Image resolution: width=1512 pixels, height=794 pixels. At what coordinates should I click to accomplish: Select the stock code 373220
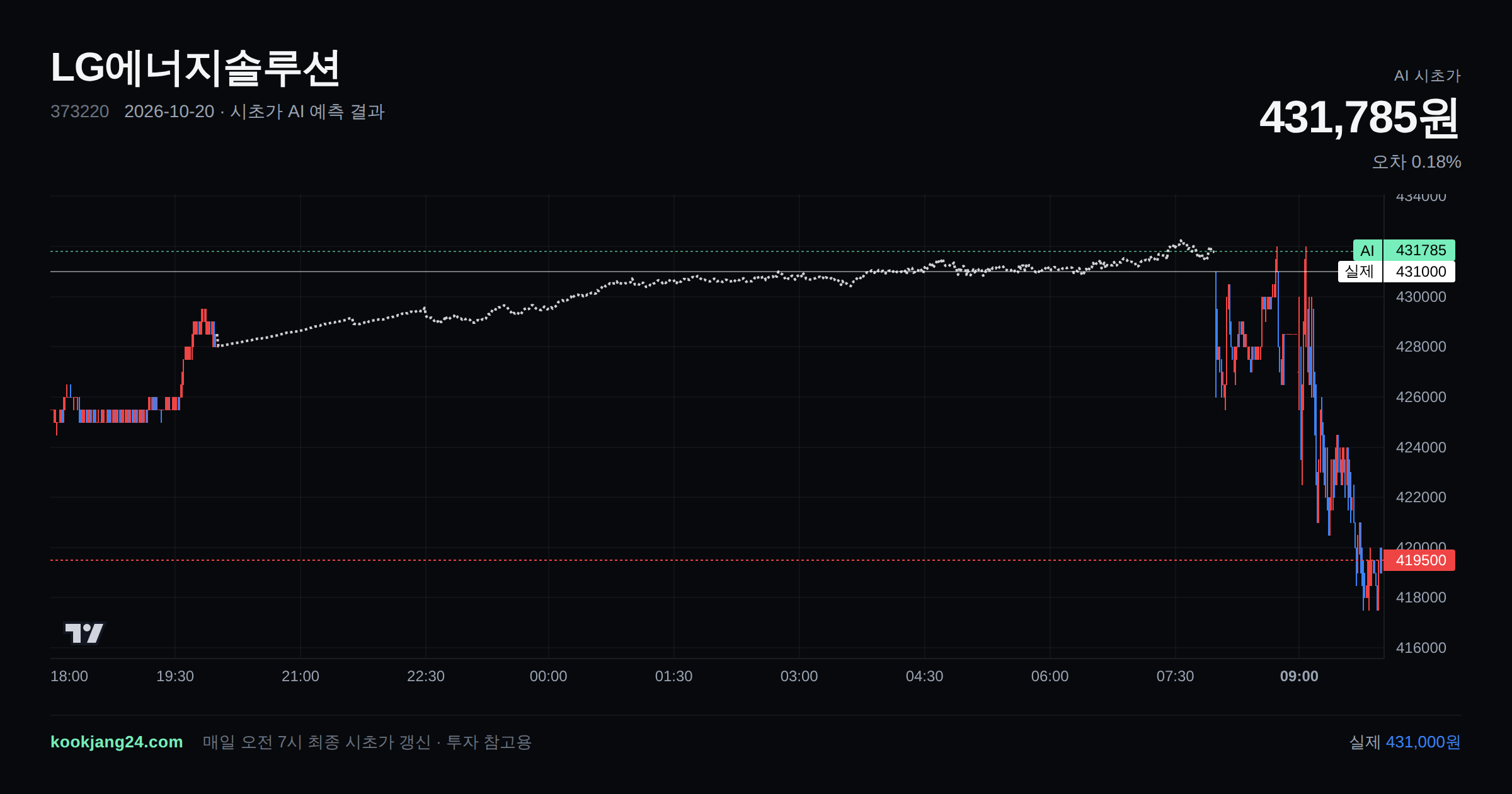coord(79,112)
